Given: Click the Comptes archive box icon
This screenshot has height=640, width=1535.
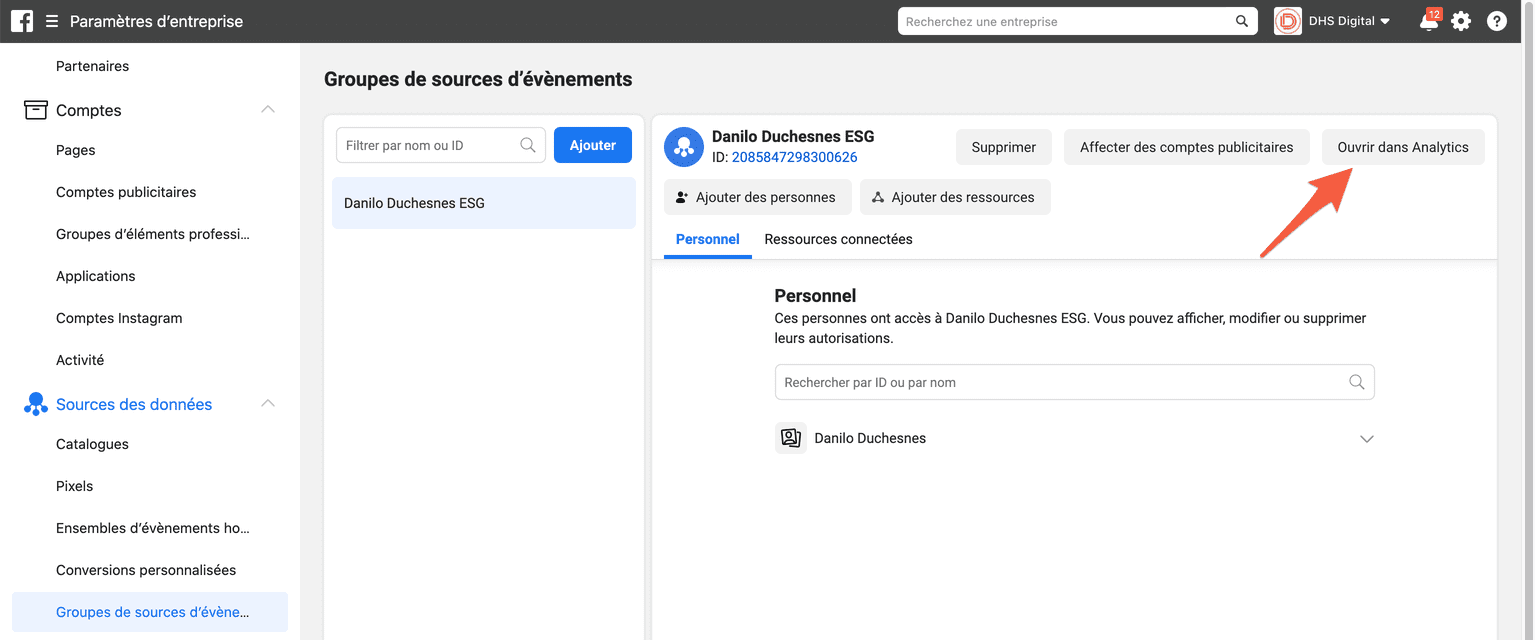Looking at the screenshot, I should click(36, 110).
